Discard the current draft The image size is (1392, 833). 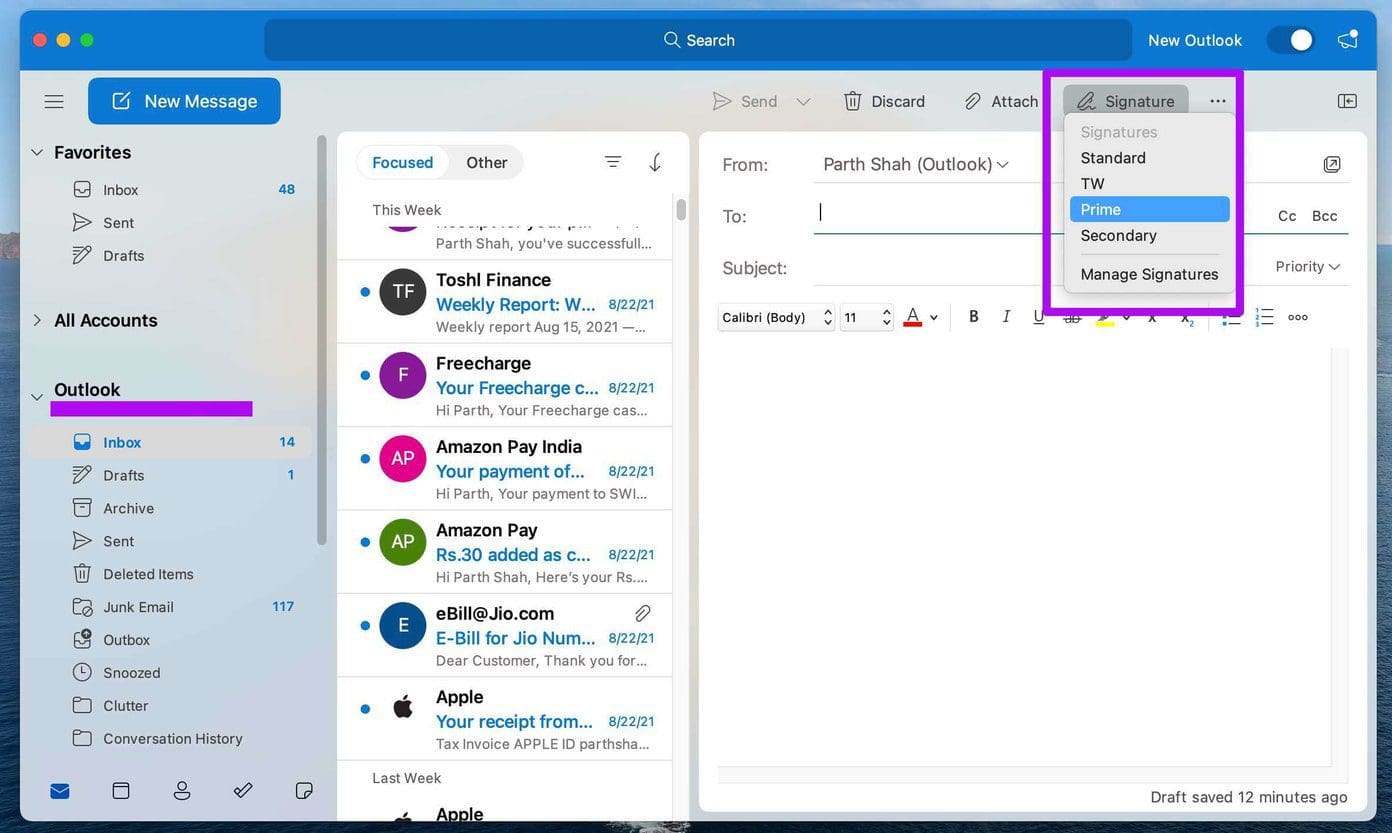tap(884, 101)
